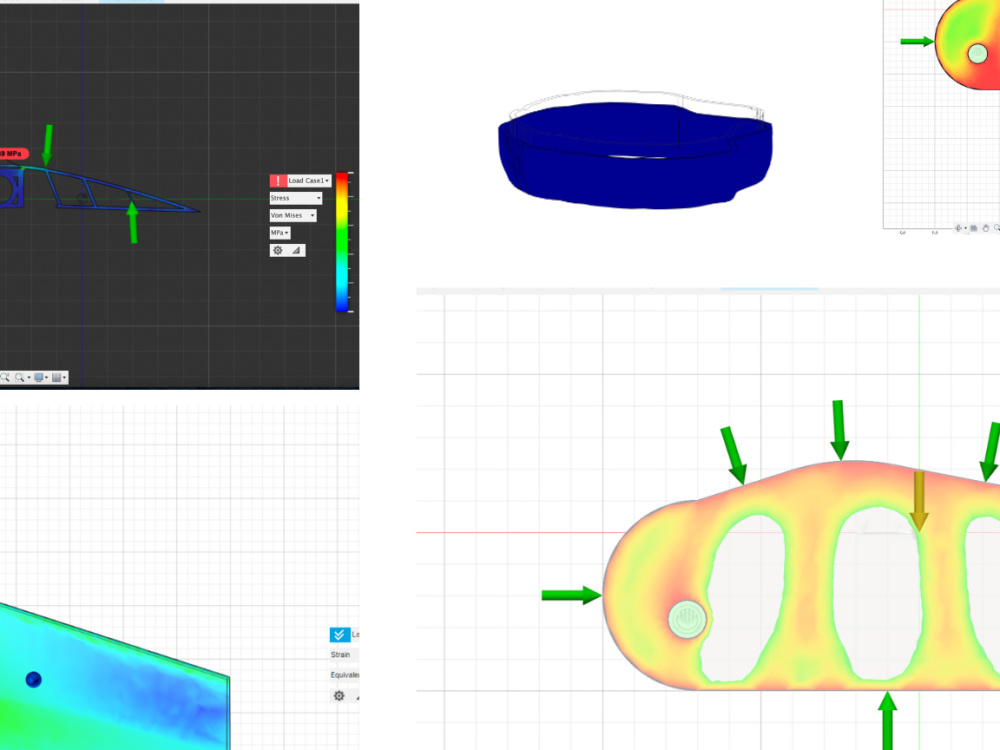Select the Pan tool in the sketch toolbar
The width and height of the screenshot is (1000, 750).
pyautogui.click(x=958, y=228)
